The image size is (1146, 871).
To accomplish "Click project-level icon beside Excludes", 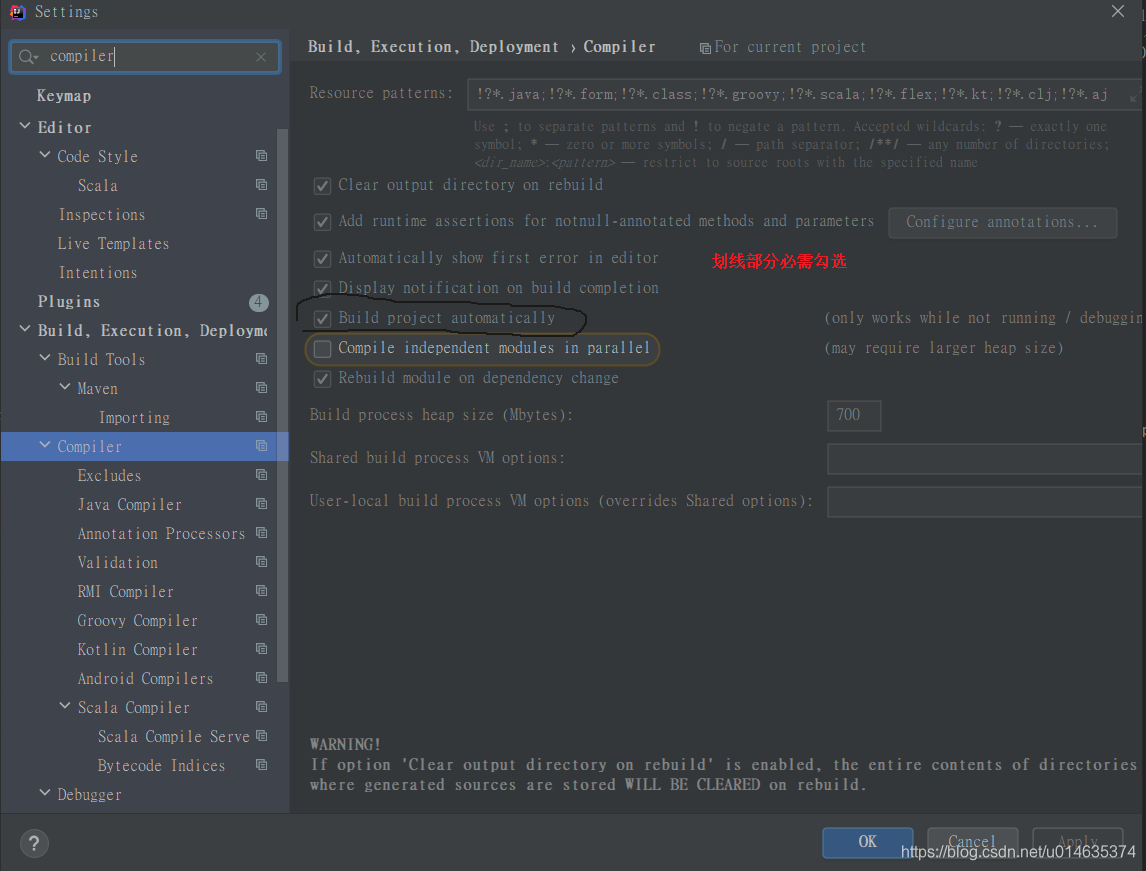I will coord(261,475).
